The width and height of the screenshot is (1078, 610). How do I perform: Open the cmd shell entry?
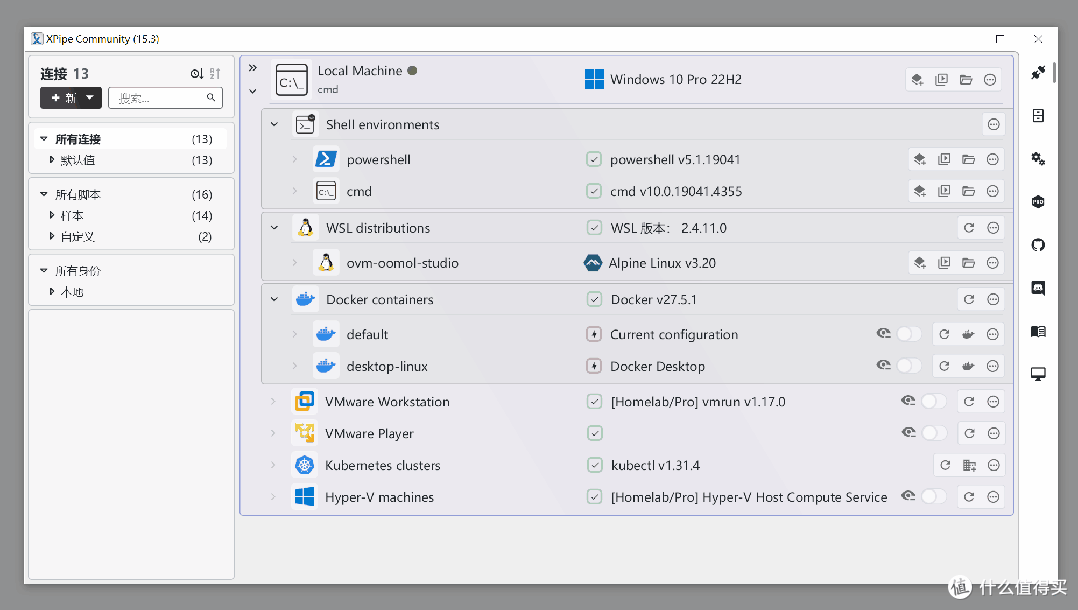pos(359,191)
